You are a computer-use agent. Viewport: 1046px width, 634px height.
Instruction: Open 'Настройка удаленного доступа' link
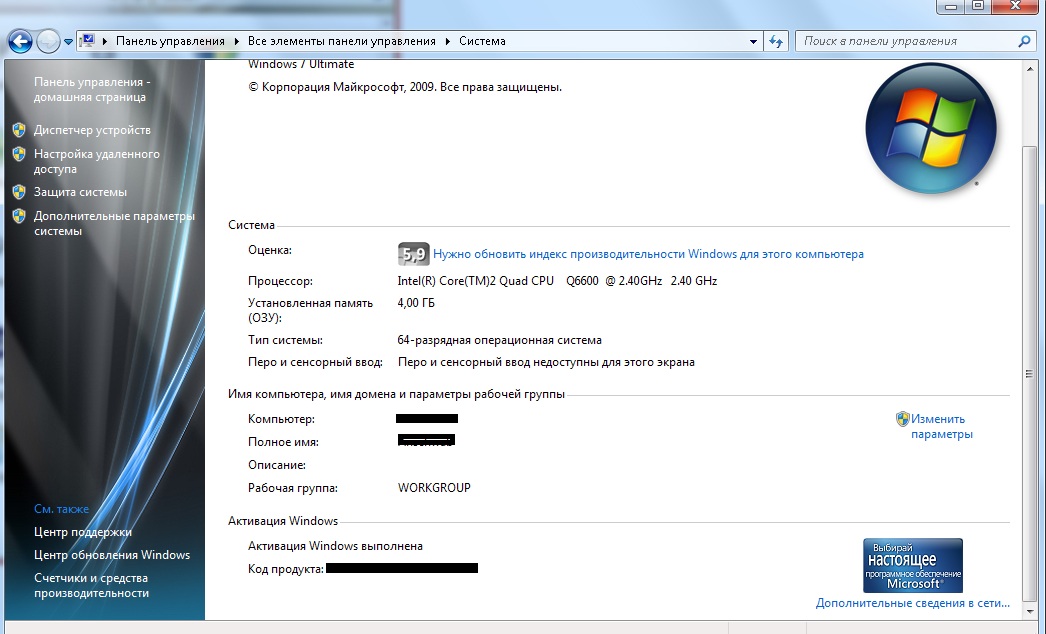click(x=97, y=162)
